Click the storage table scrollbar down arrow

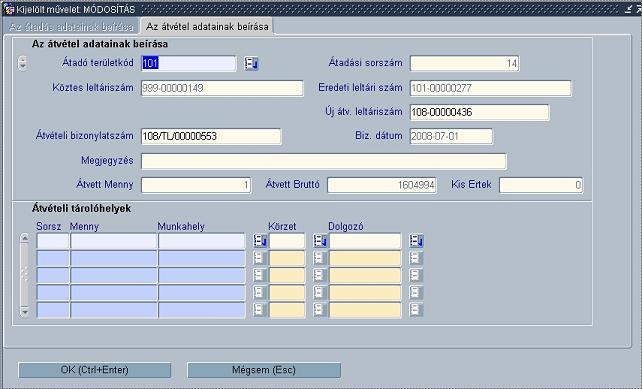tap(25, 312)
